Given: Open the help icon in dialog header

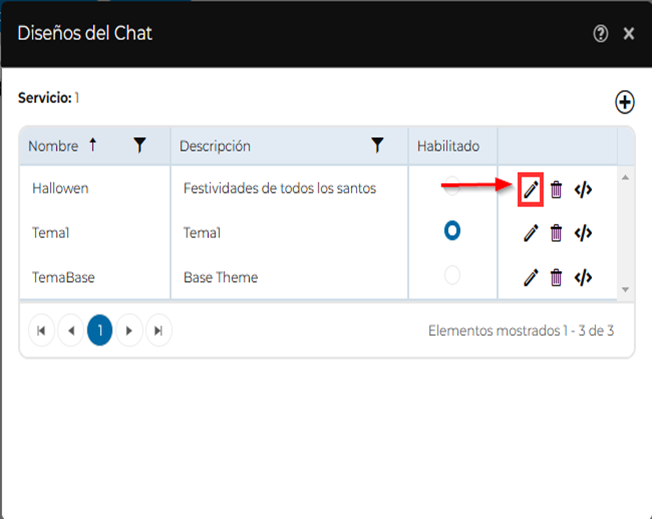Looking at the screenshot, I should (600, 34).
